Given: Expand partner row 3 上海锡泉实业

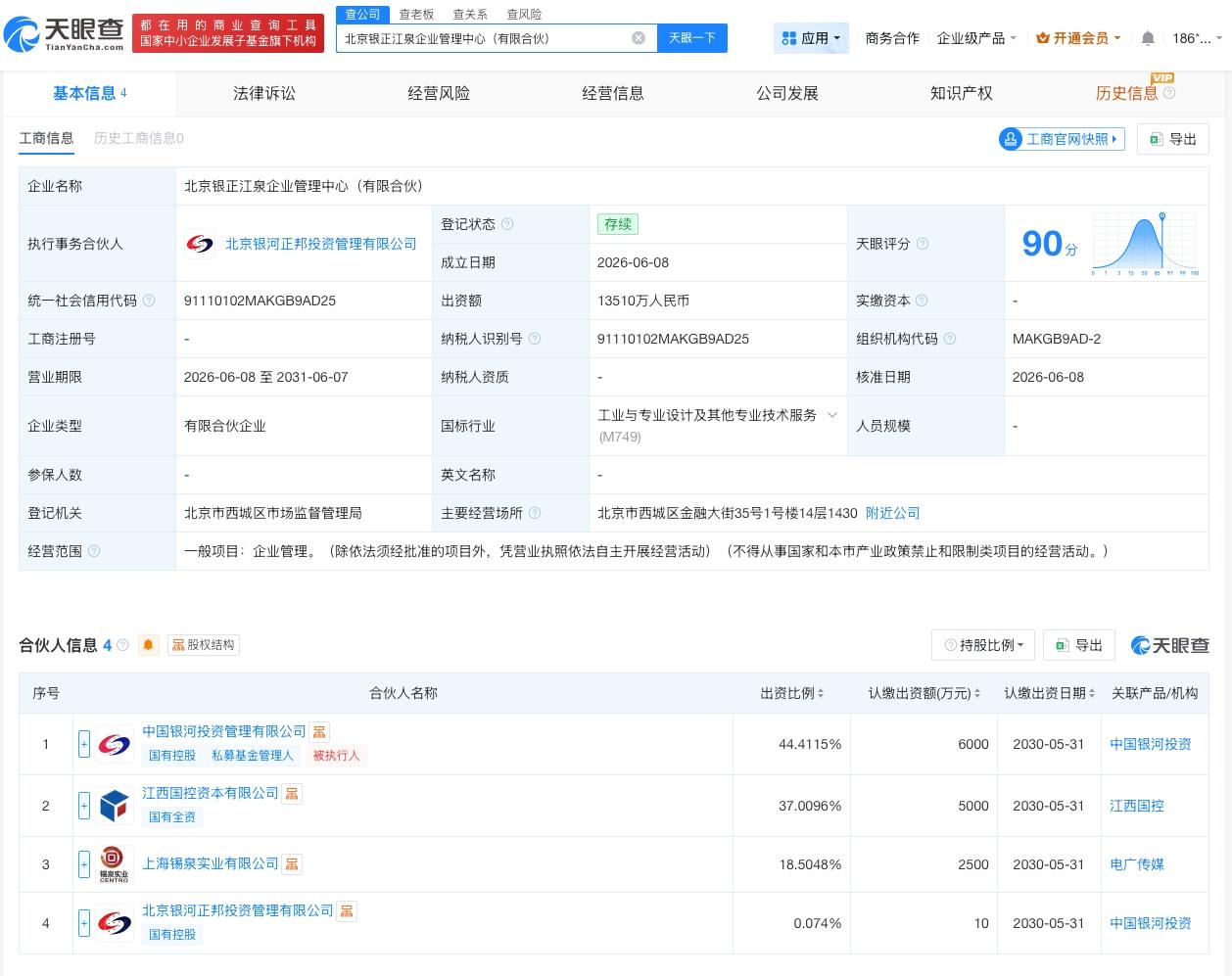Looking at the screenshot, I should pyautogui.click(x=84, y=864).
